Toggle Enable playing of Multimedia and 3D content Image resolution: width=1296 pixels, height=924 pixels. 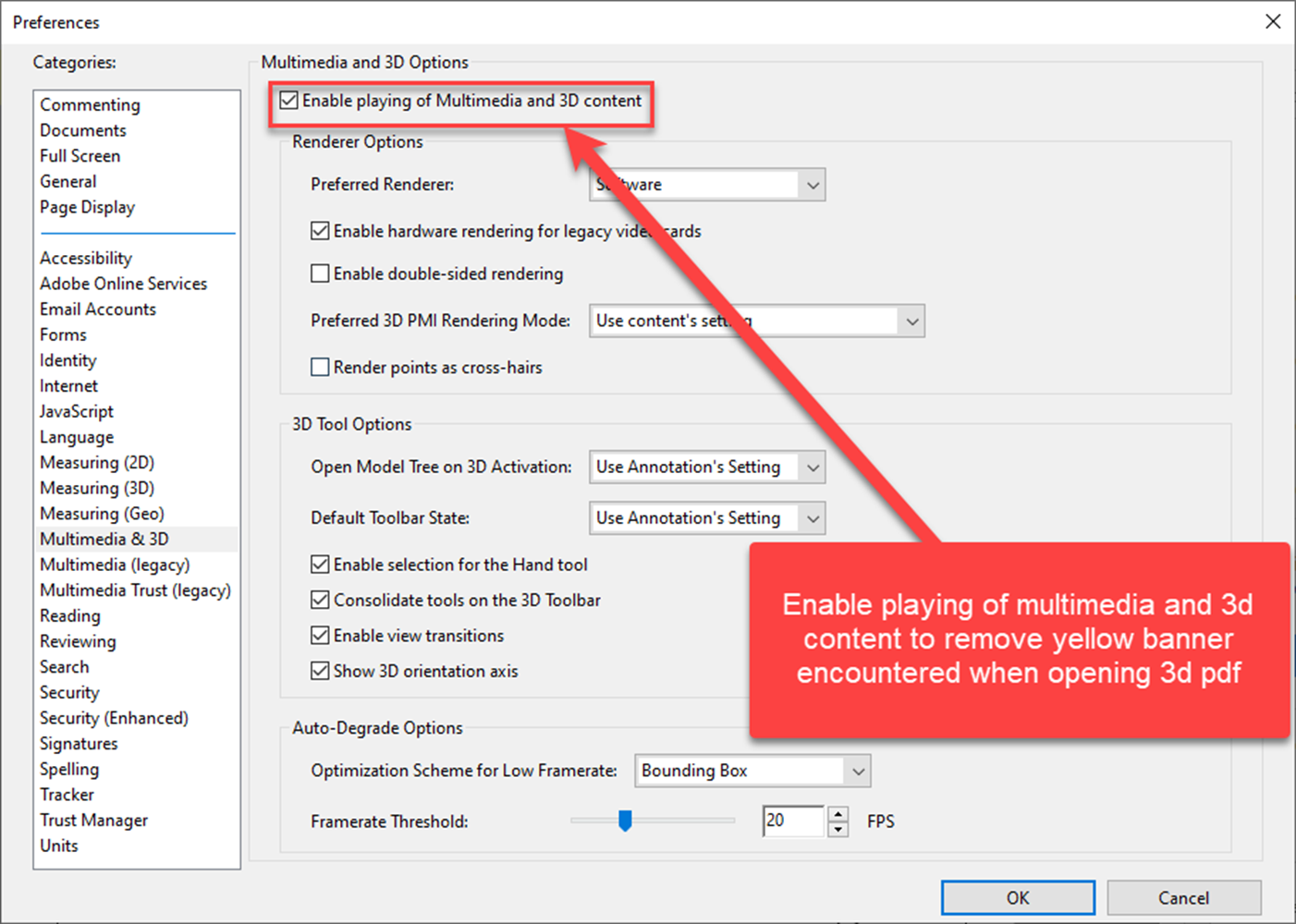289,101
